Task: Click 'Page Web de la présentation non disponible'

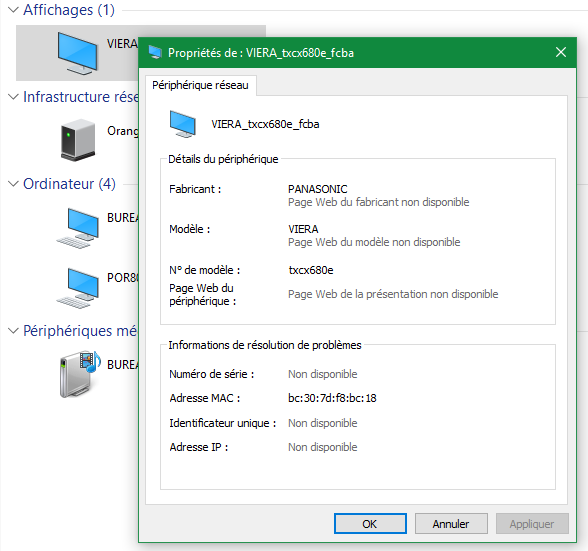Action: coord(393,294)
